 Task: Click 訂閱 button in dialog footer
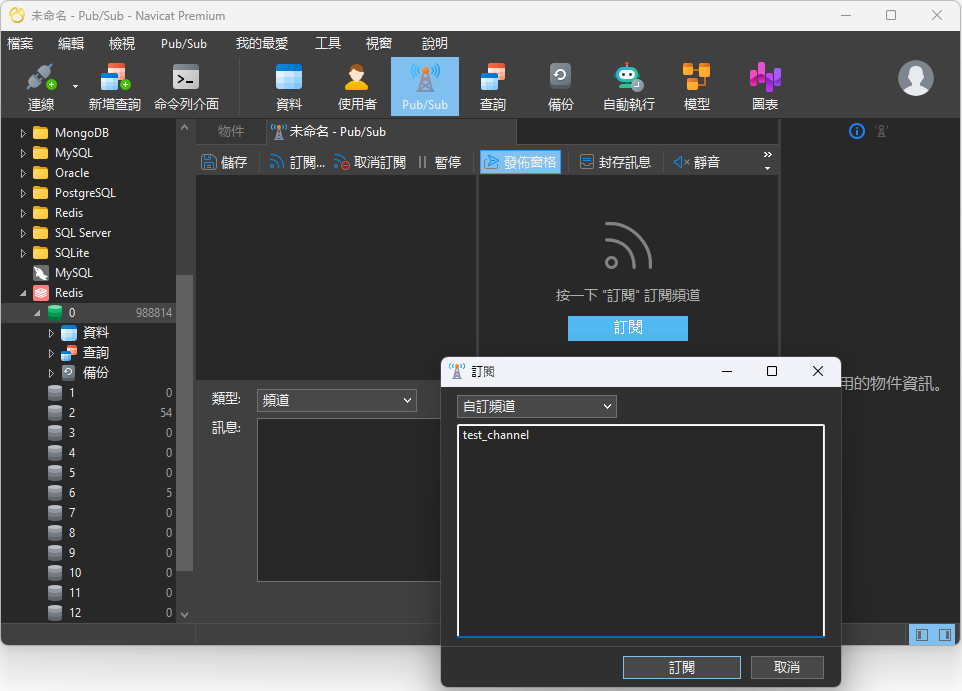click(x=681, y=667)
